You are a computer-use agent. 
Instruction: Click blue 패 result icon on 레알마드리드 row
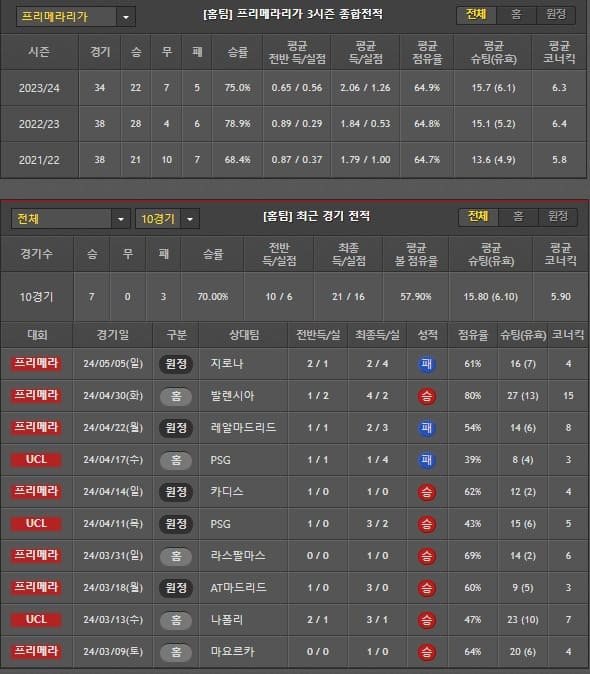click(x=427, y=428)
